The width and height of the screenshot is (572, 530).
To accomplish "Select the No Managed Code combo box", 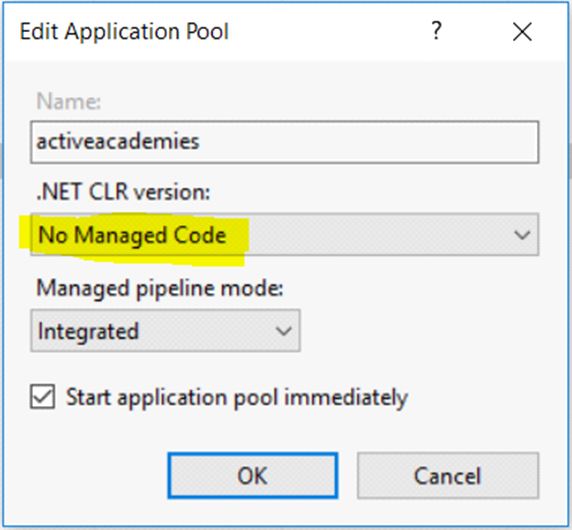I will point(285,235).
